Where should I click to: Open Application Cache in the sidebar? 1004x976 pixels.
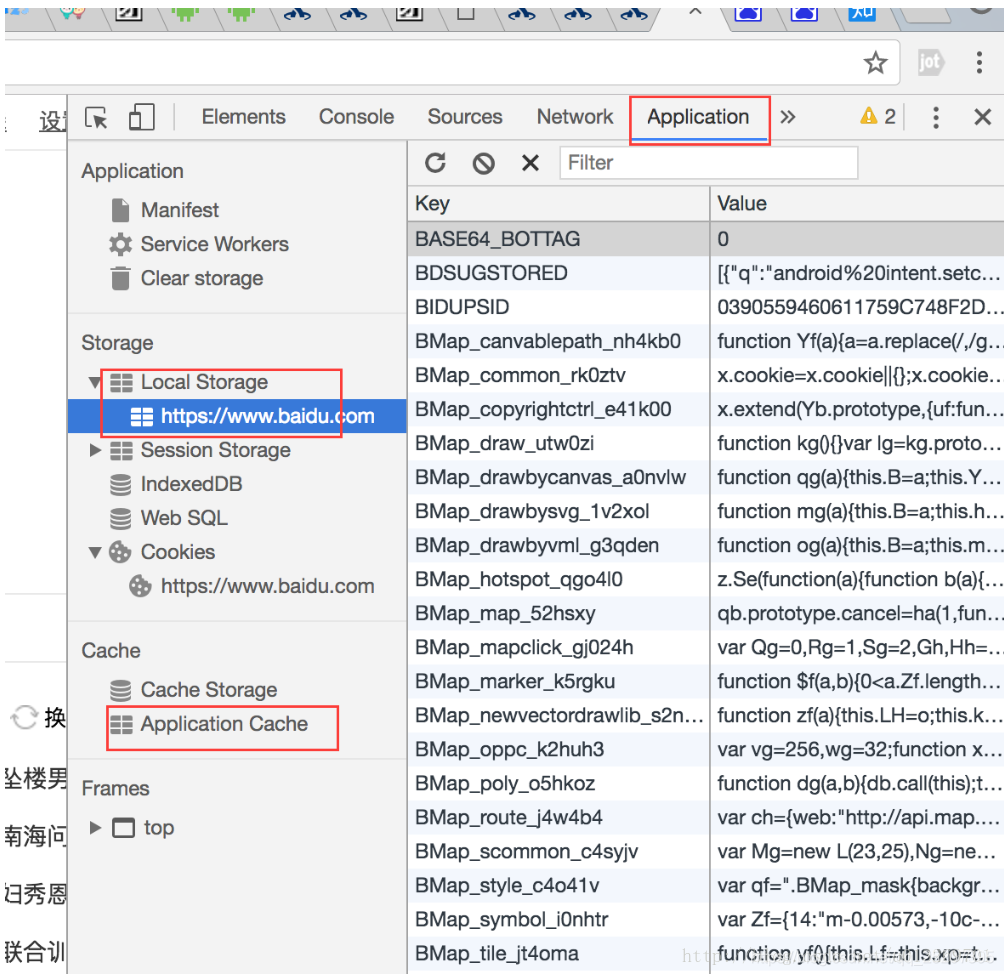pos(224,724)
